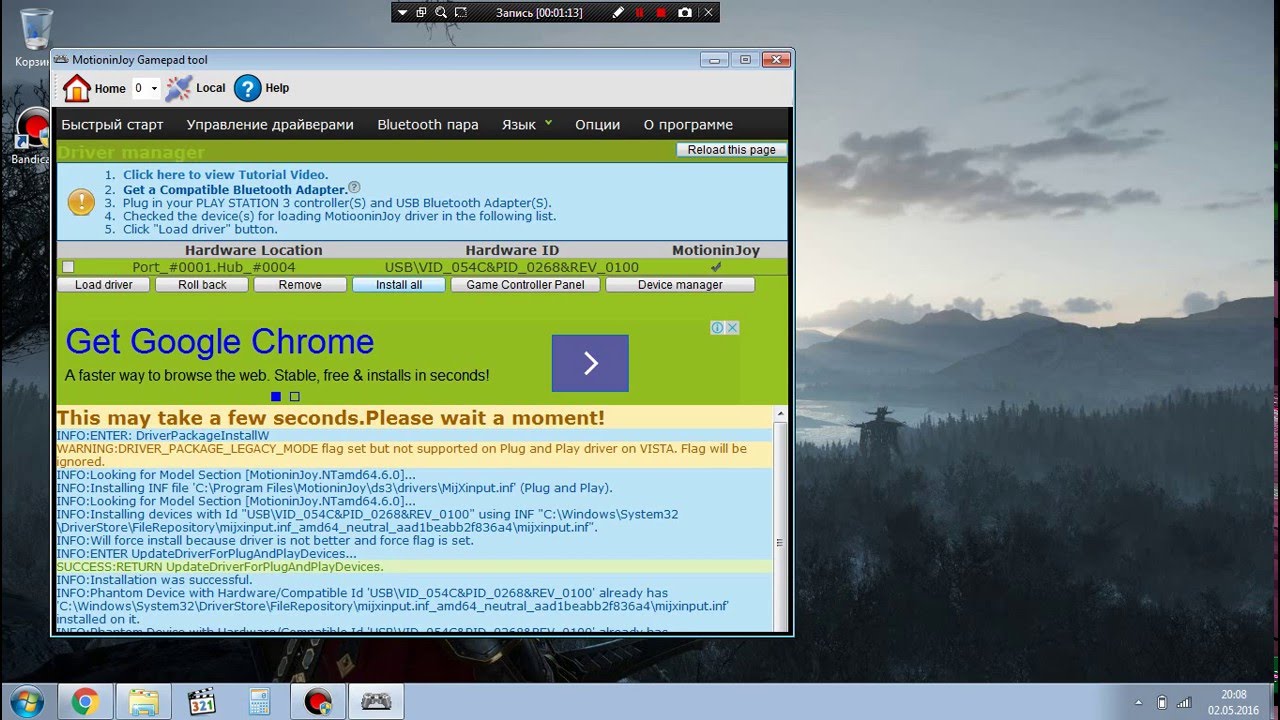Open the Быстрый старт tab
This screenshot has height=720, width=1280.
(x=112, y=125)
